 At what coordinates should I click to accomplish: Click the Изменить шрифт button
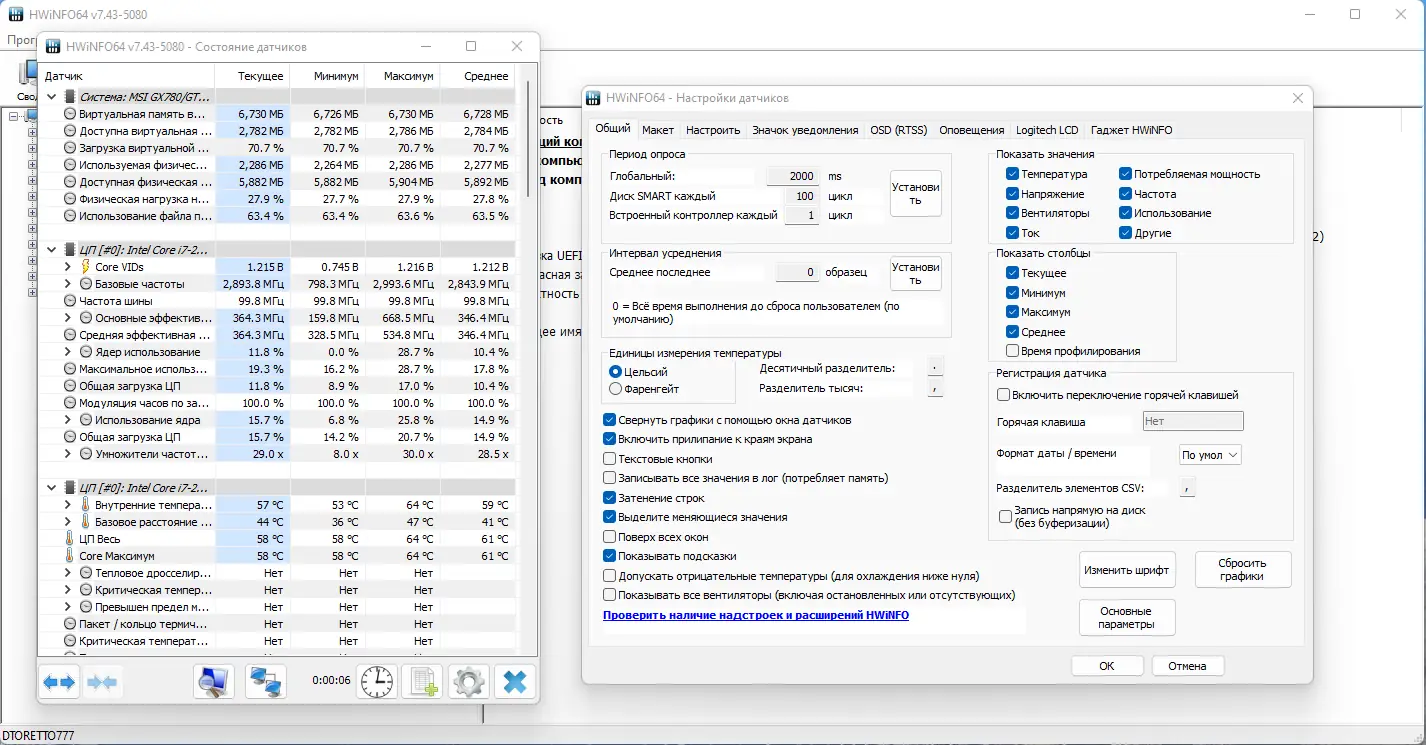tap(1127, 570)
